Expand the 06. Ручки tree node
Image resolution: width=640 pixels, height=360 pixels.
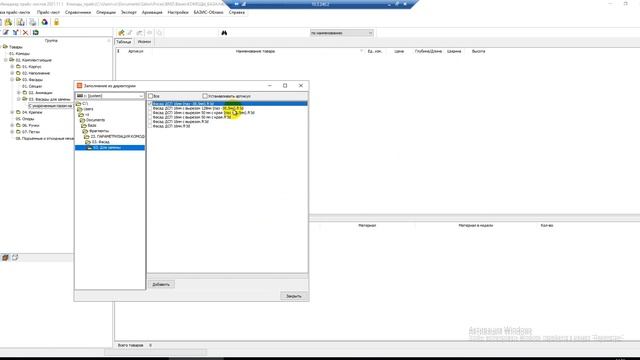(x=12, y=125)
